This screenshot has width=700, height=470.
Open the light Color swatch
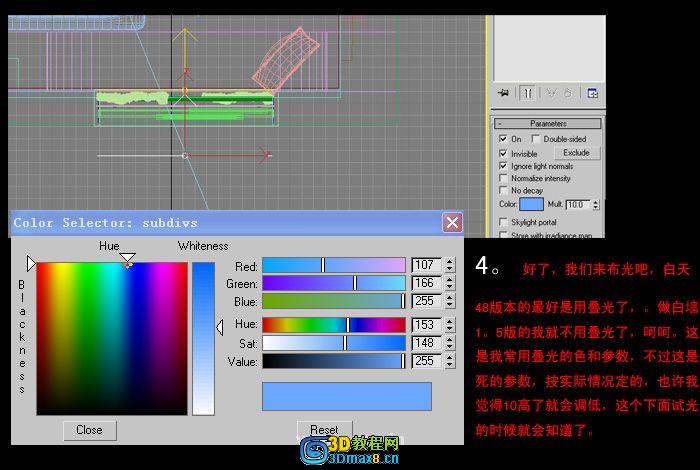tap(531, 204)
